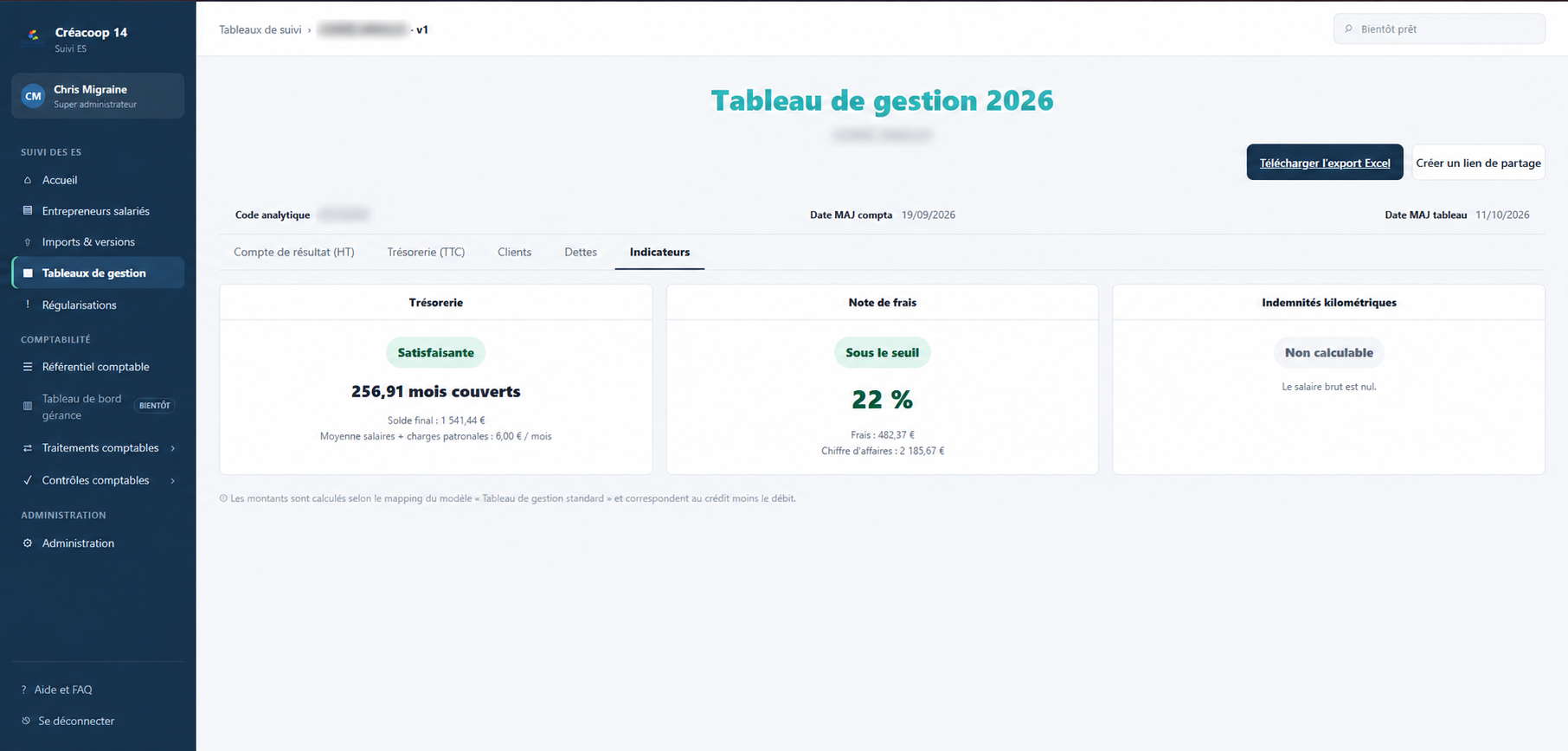Screen dimensions: 1568x751
Task: Click Créer un lien de partage
Action: pos(1478,163)
